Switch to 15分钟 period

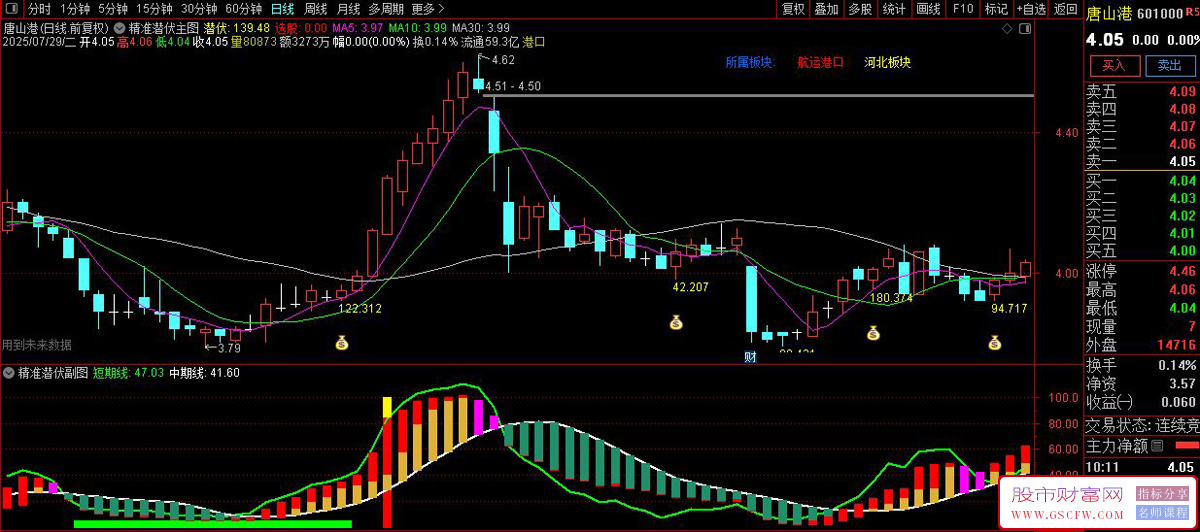(154, 9)
